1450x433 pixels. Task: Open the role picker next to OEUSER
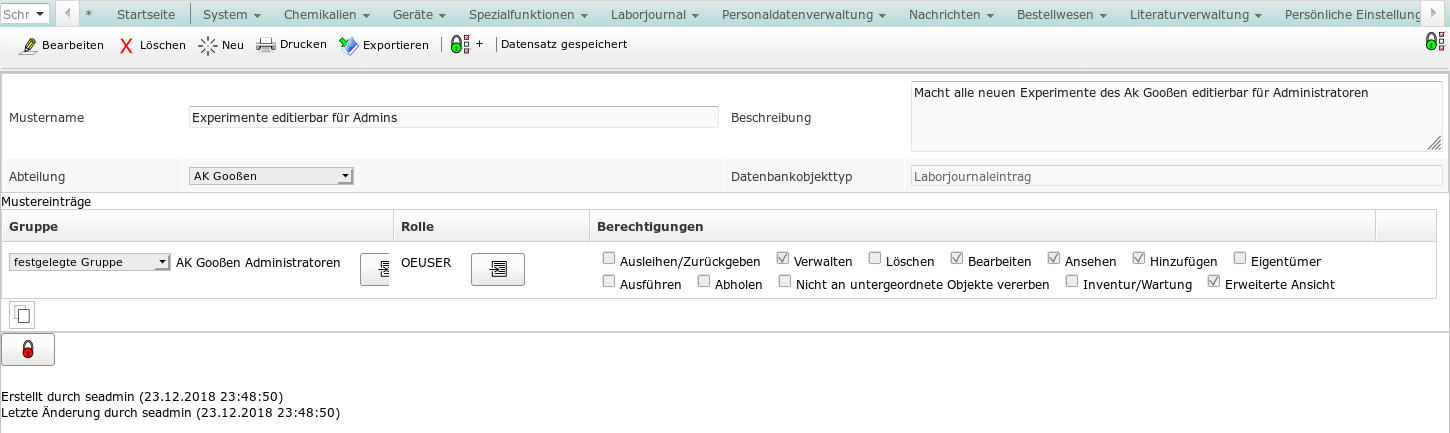(x=497, y=268)
